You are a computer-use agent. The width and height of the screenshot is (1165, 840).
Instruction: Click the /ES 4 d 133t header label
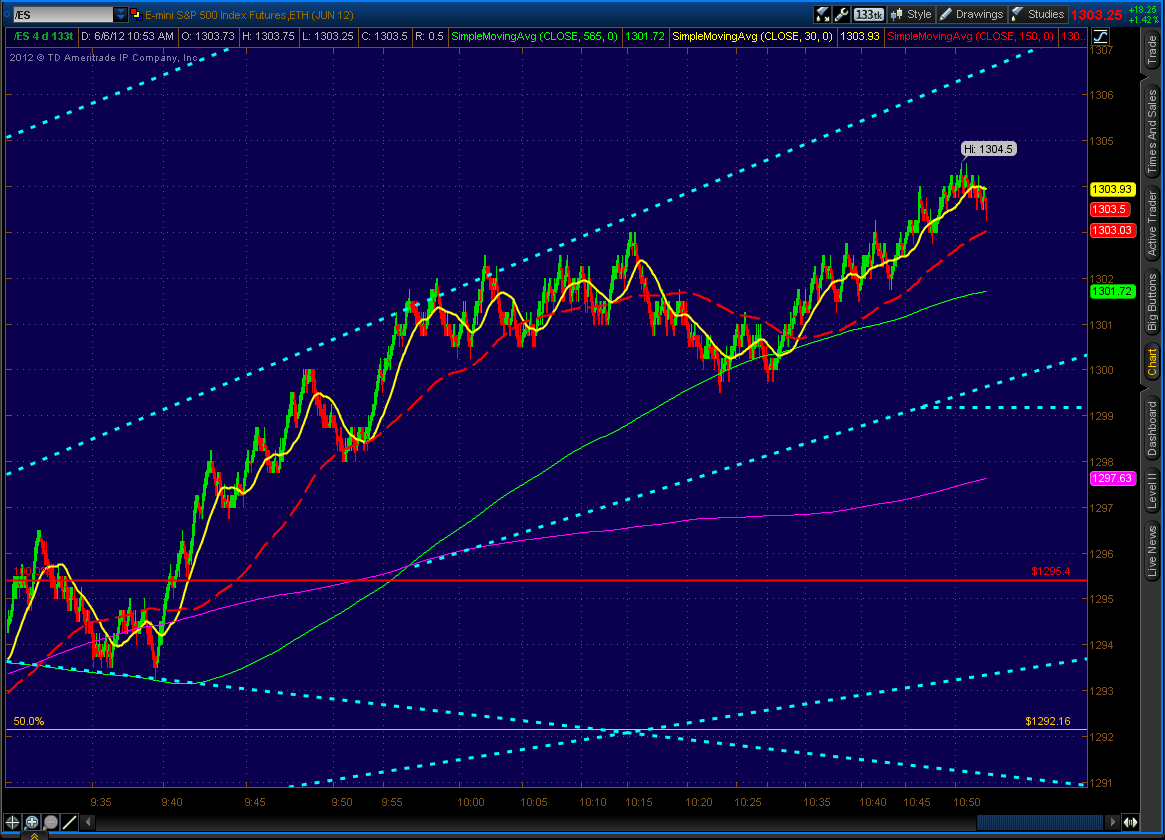[x=43, y=36]
